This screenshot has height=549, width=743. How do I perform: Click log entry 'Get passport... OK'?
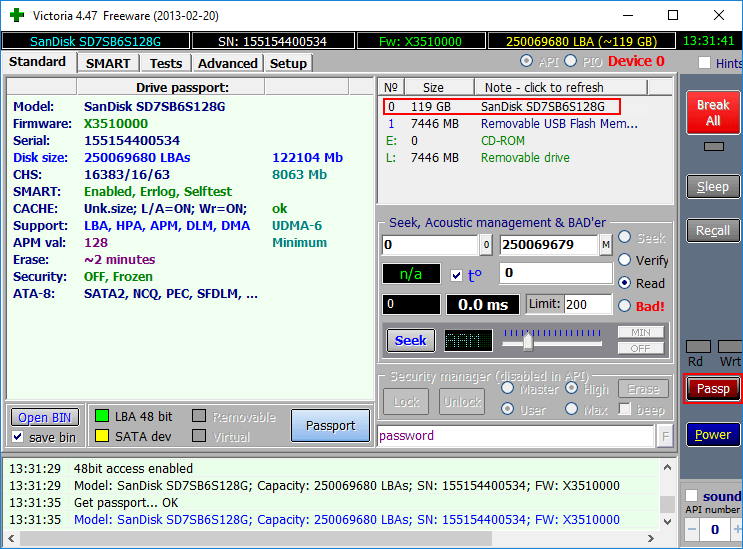click(x=126, y=503)
